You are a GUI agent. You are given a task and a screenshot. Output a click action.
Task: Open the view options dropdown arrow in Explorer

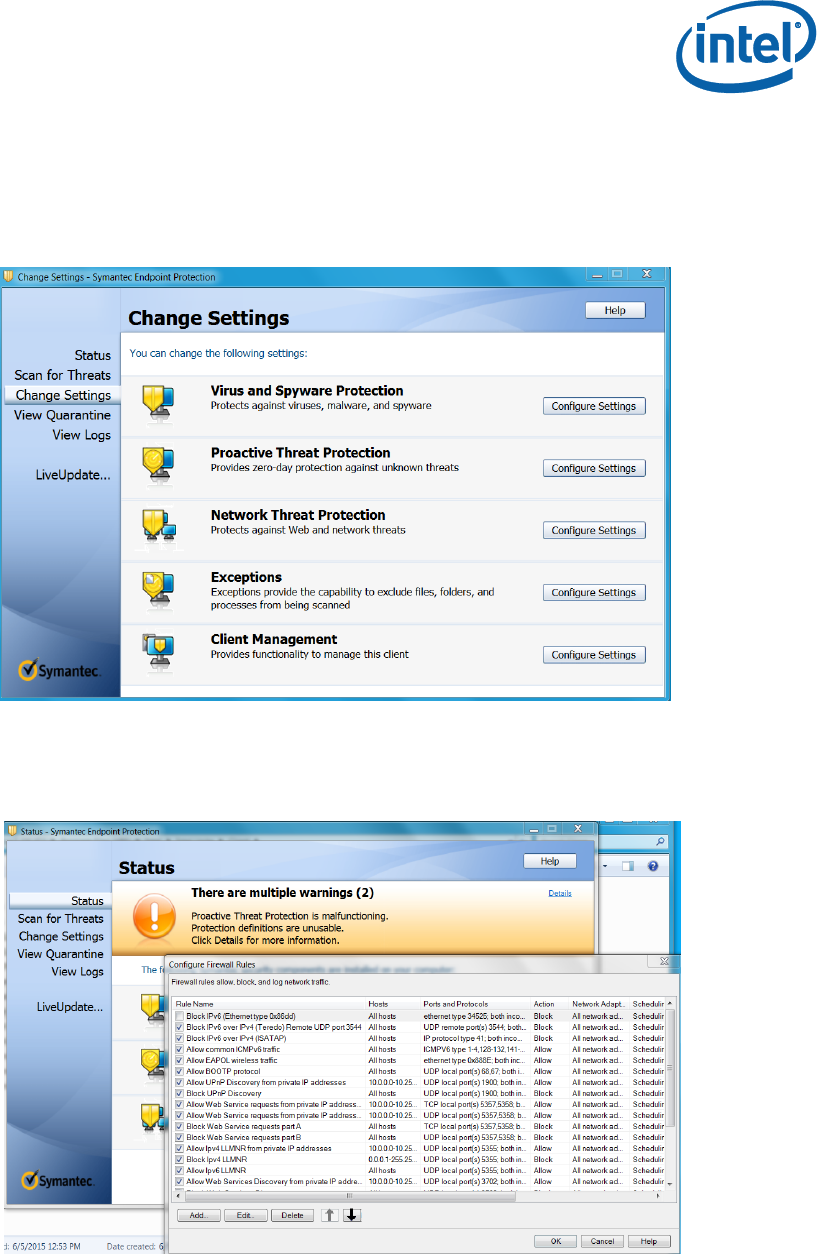(x=606, y=865)
